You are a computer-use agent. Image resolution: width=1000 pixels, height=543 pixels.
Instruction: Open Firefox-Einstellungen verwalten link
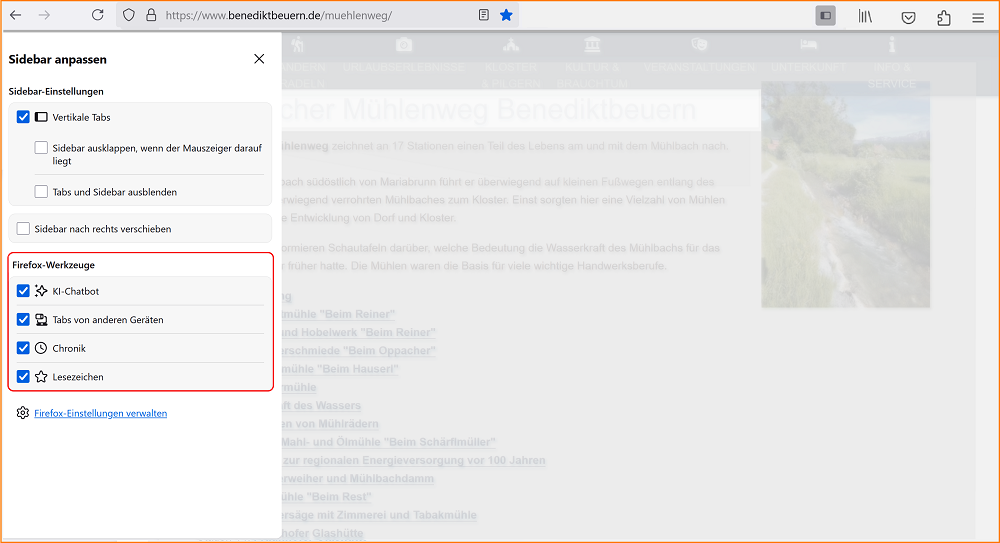click(x=101, y=413)
